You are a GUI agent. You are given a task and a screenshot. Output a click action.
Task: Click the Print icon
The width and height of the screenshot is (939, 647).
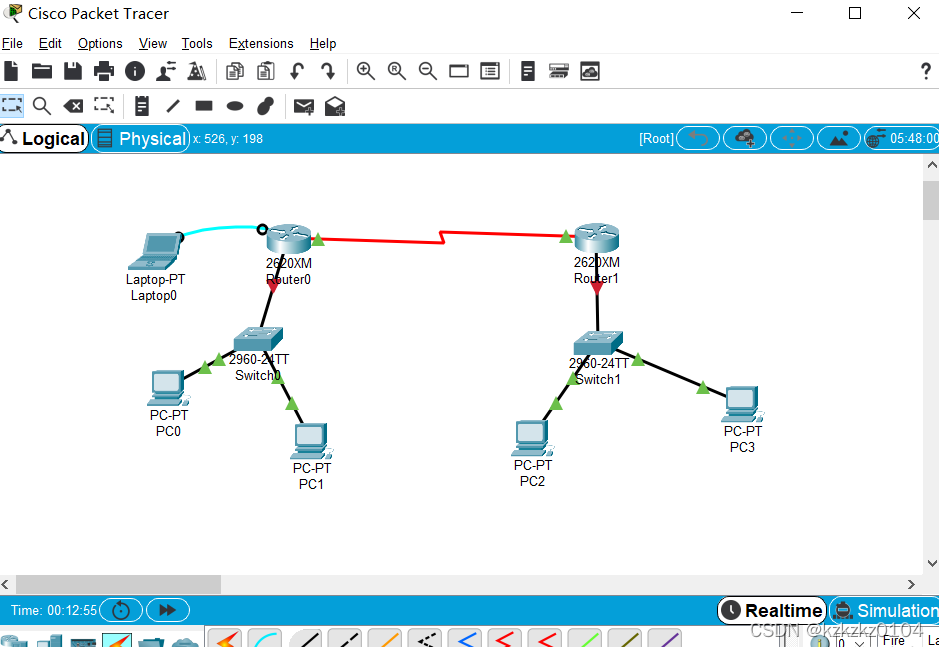click(x=104, y=71)
